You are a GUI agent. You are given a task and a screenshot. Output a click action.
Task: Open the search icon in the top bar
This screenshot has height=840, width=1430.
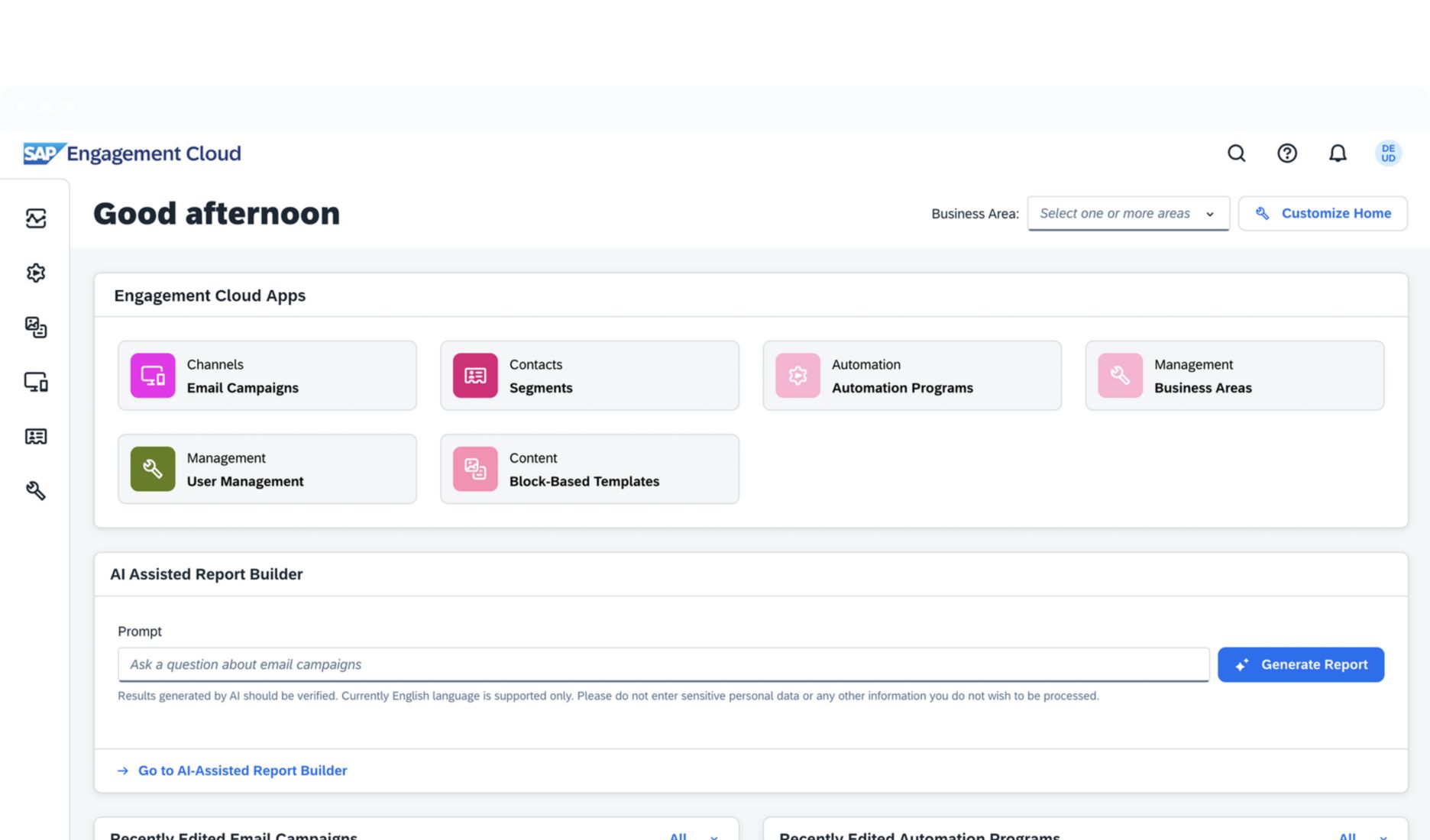(1236, 153)
